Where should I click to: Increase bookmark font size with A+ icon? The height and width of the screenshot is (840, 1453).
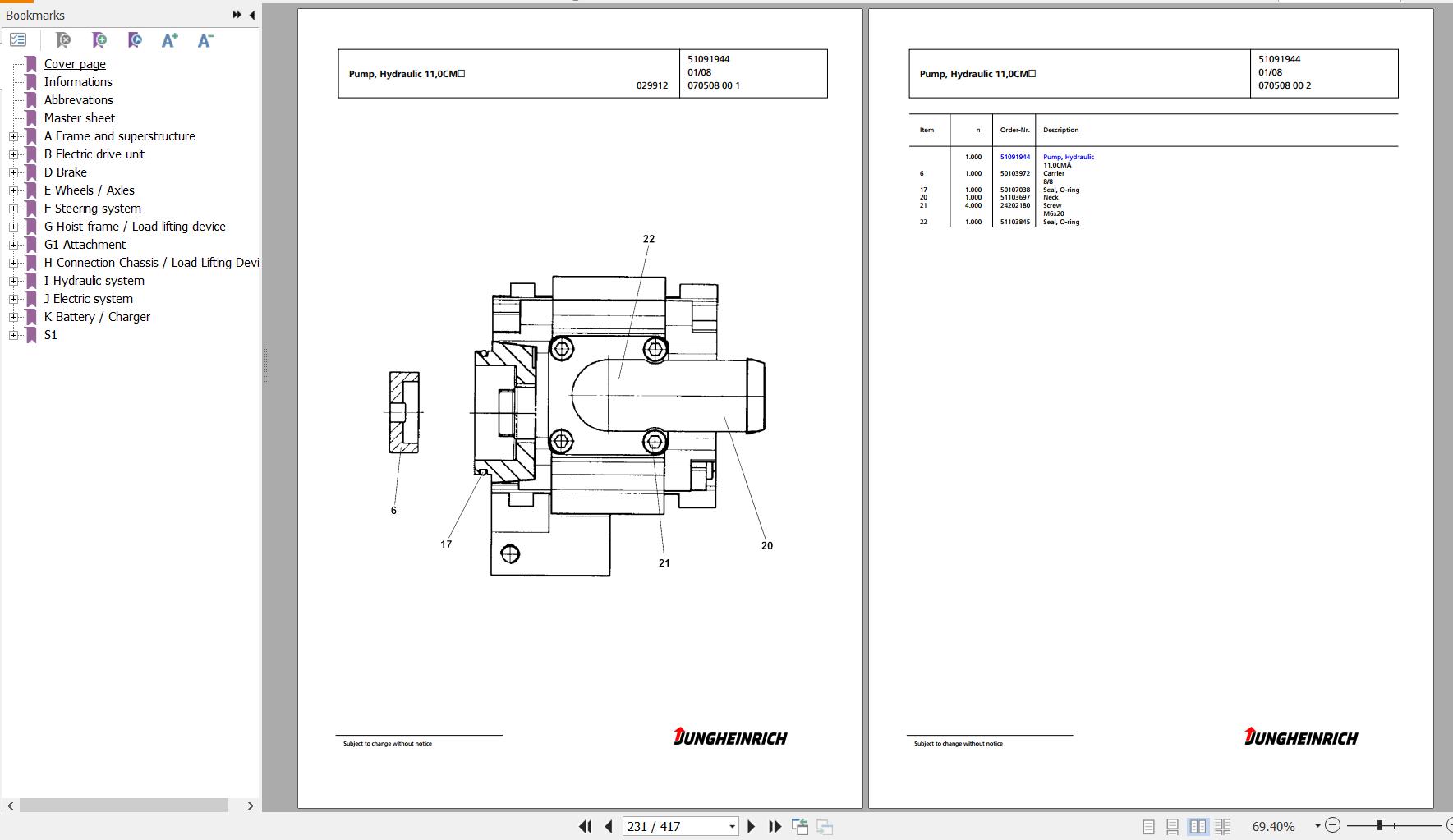click(170, 39)
